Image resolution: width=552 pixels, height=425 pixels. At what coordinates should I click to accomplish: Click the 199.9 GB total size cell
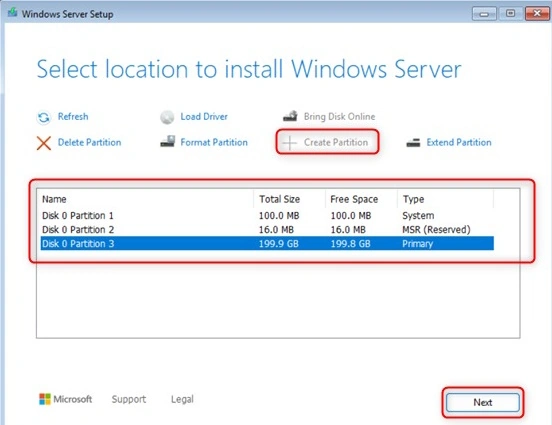point(279,244)
